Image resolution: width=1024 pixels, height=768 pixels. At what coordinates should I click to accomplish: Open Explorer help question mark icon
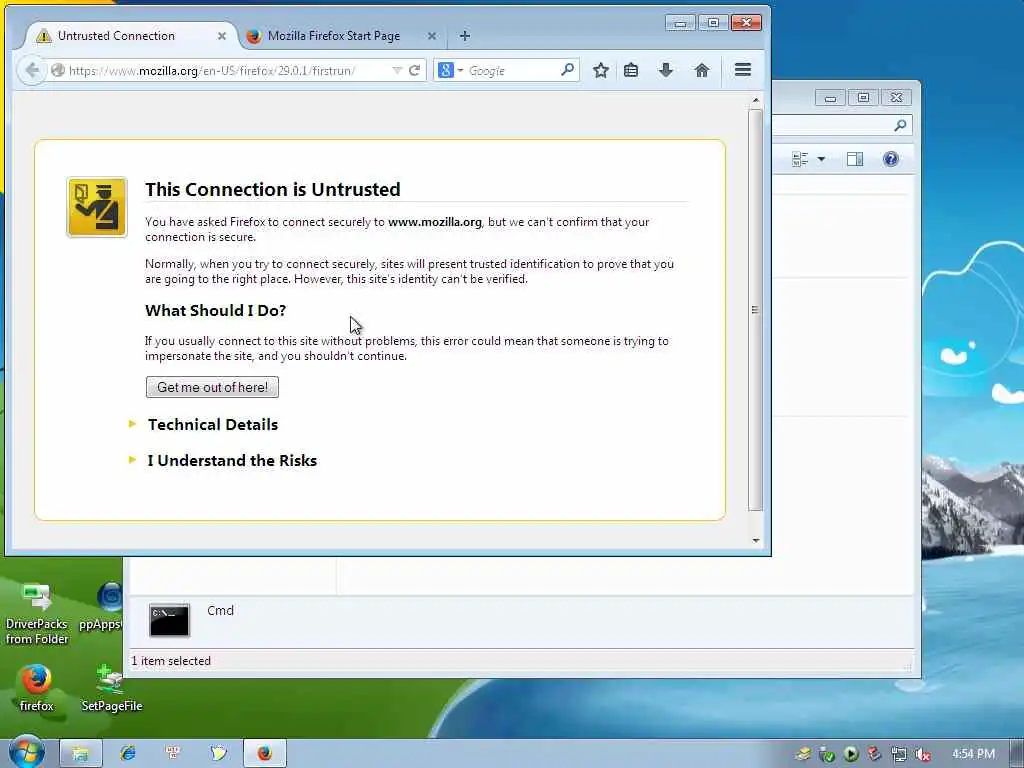[x=890, y=159]
